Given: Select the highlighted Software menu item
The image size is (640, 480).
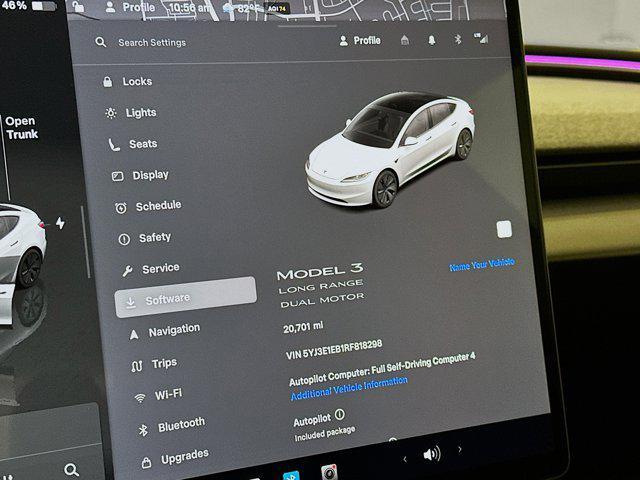Looking at the screenshot, I should (x=186, y=297).
